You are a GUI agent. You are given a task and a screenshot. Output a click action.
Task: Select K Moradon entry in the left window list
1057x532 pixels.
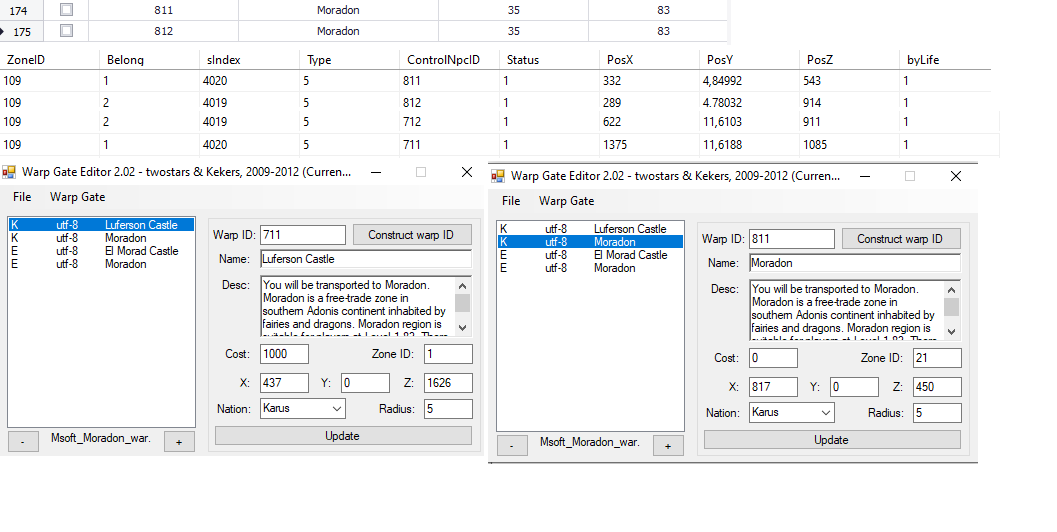click(101, 238)
